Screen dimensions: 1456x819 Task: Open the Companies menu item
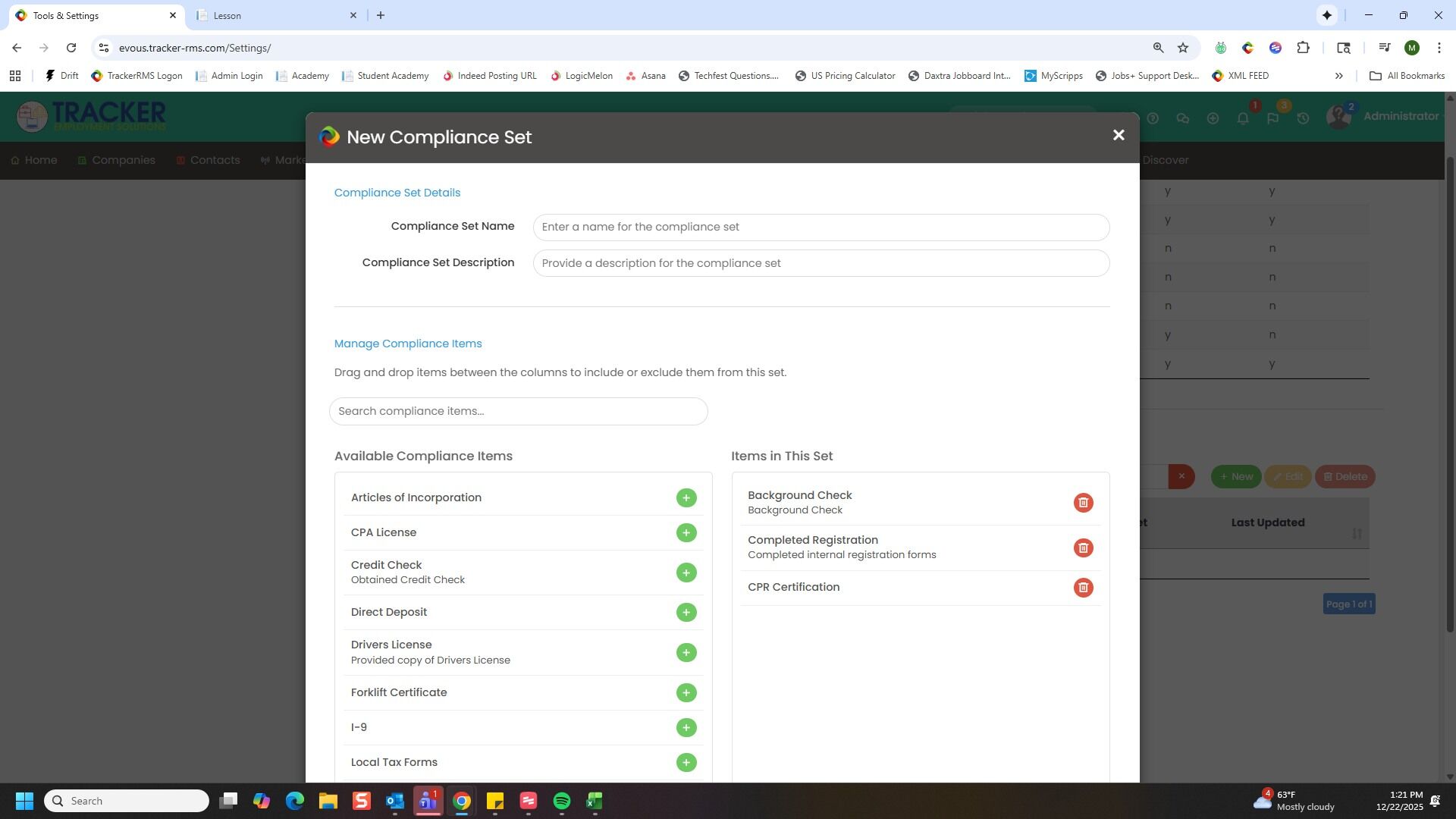click(x=123, y=160)
